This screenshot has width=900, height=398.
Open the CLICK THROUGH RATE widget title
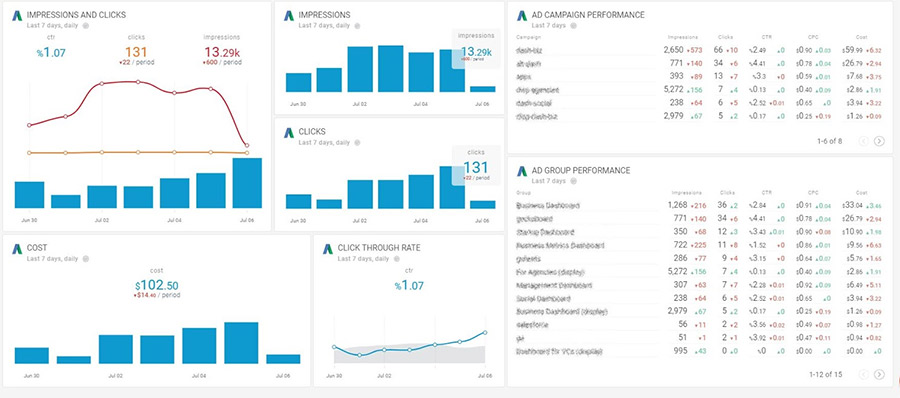point(379,248)
